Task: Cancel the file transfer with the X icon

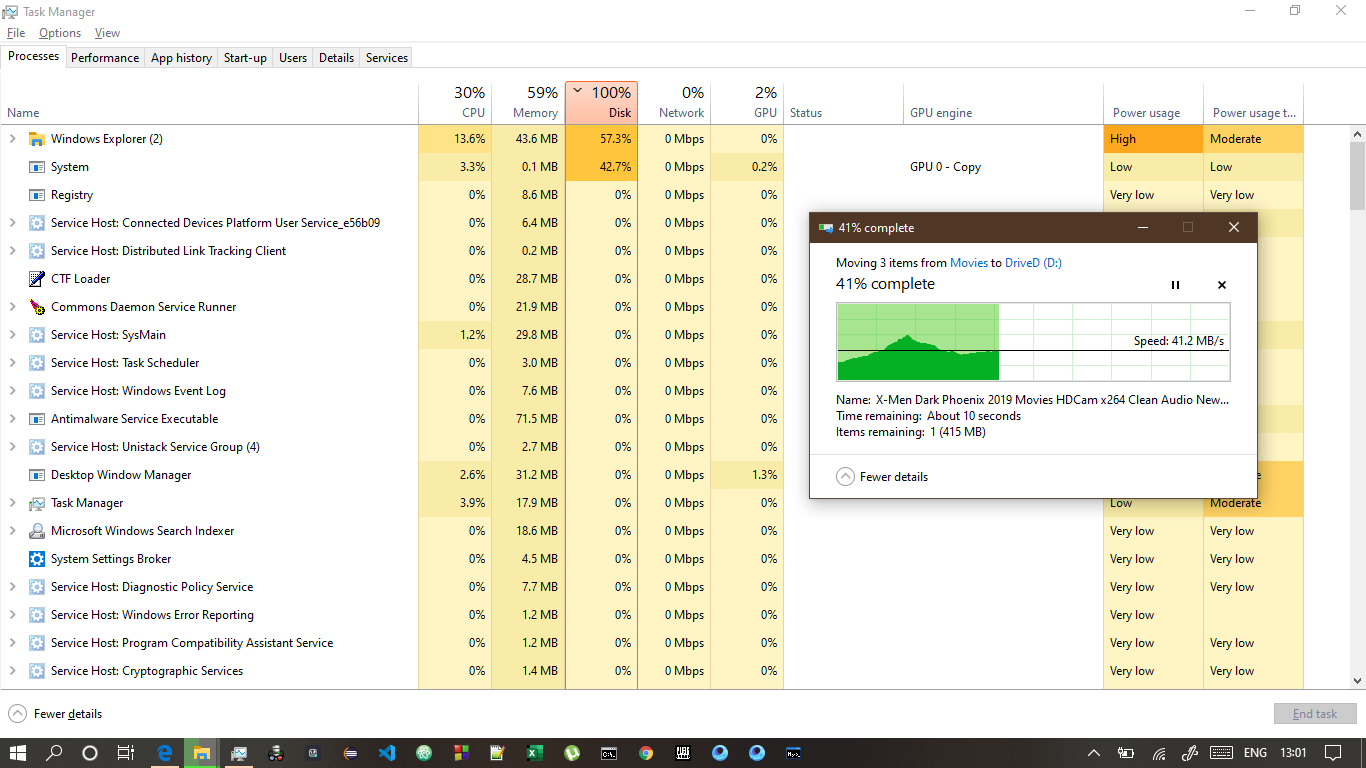Action: (x=1221, y=285)
